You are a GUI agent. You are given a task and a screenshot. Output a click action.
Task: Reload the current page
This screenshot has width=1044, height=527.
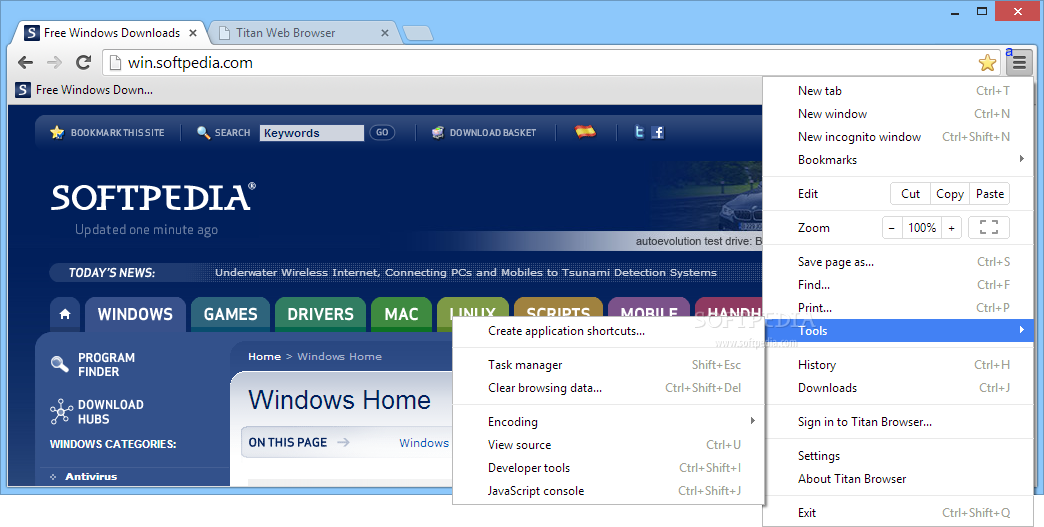pyautogui.click(x=83, y=63)
